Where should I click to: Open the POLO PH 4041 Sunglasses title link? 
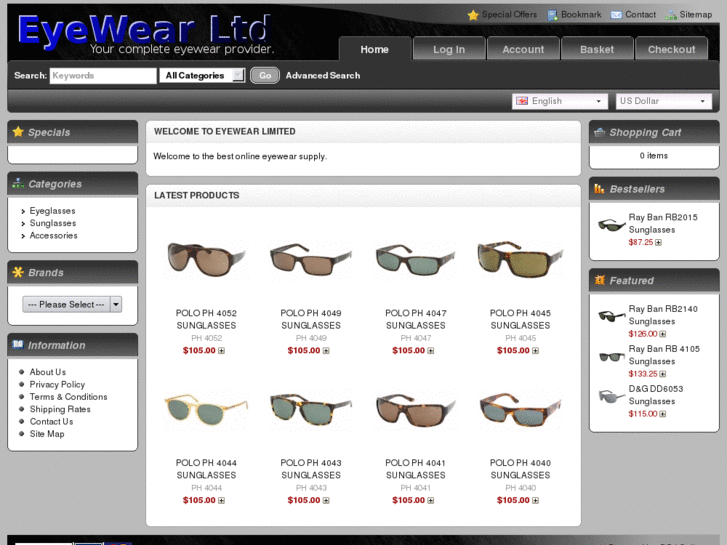tap(415, 469)
